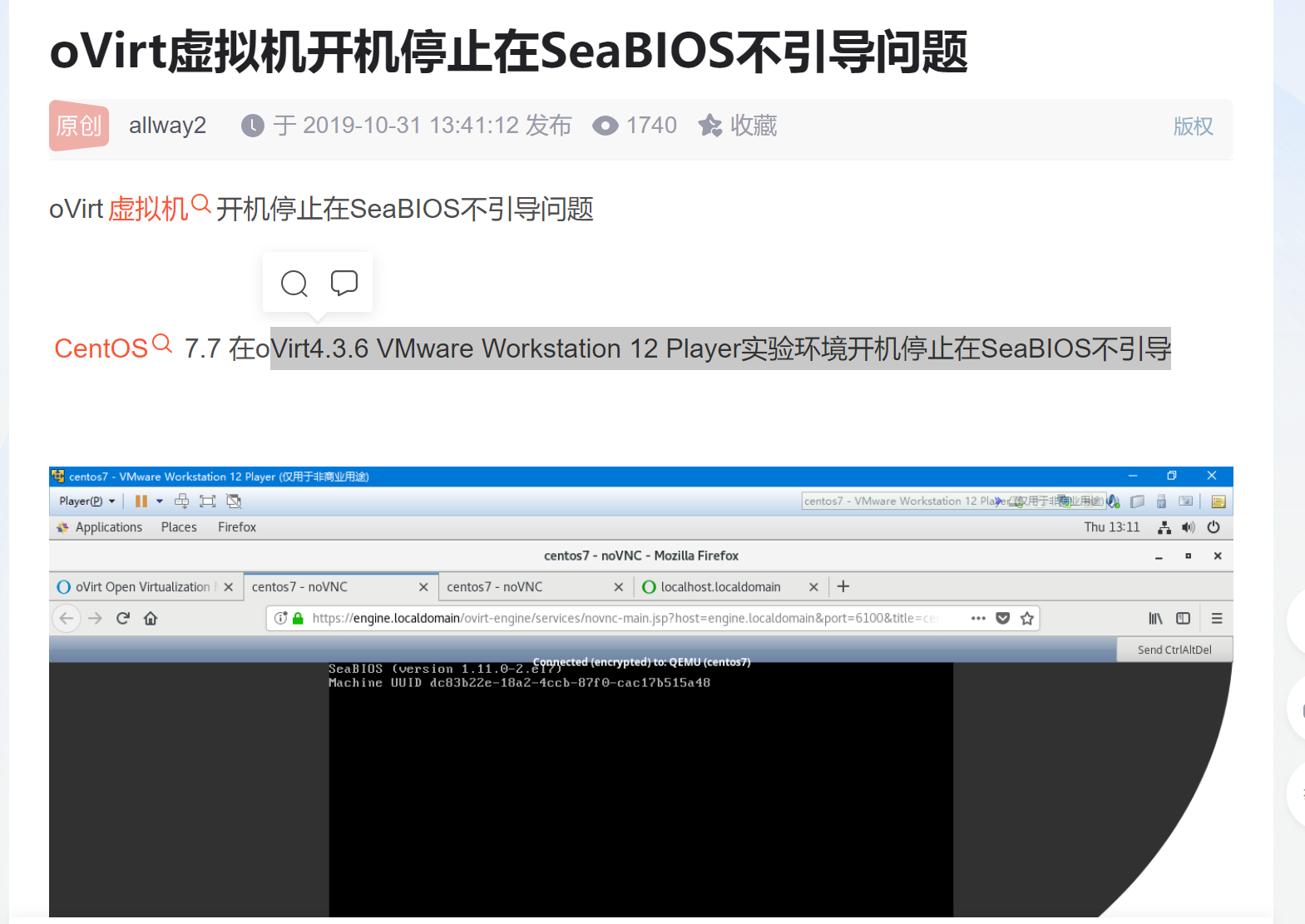This screenshot has height=924, width=1305.
Task: Click the Firefox home icon
Action: 151,618
